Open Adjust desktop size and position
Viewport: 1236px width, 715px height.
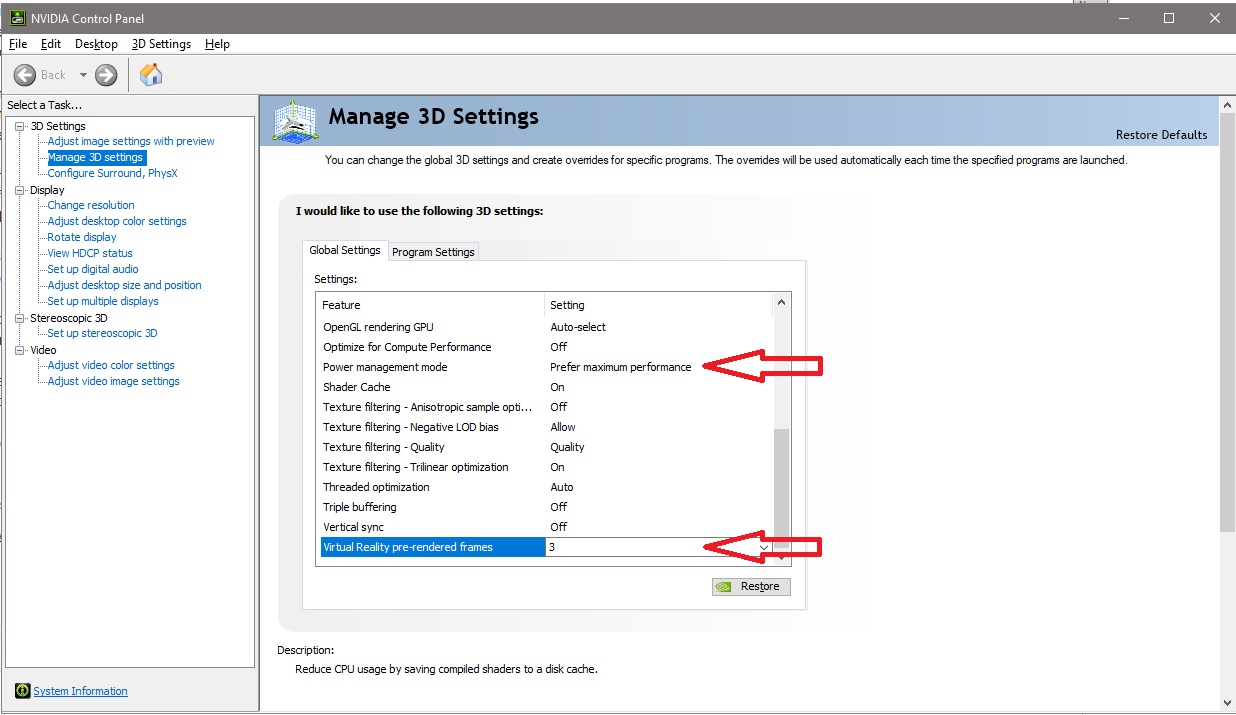pos(125,285)
